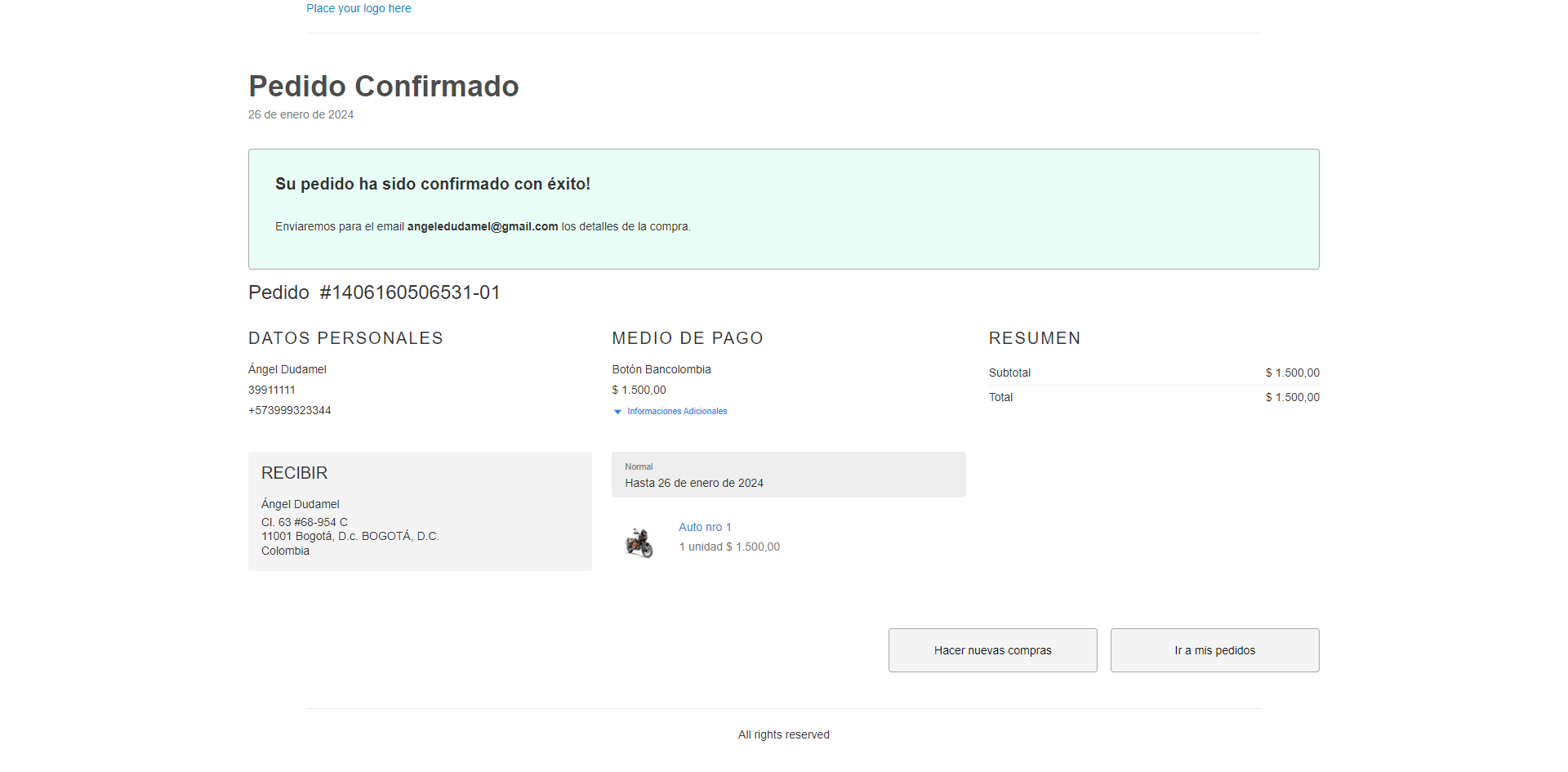The height and width of the screenshot is (772, 1568).
Task: Click the motorcycle product thumbnail image
Action: pos(640,542)
